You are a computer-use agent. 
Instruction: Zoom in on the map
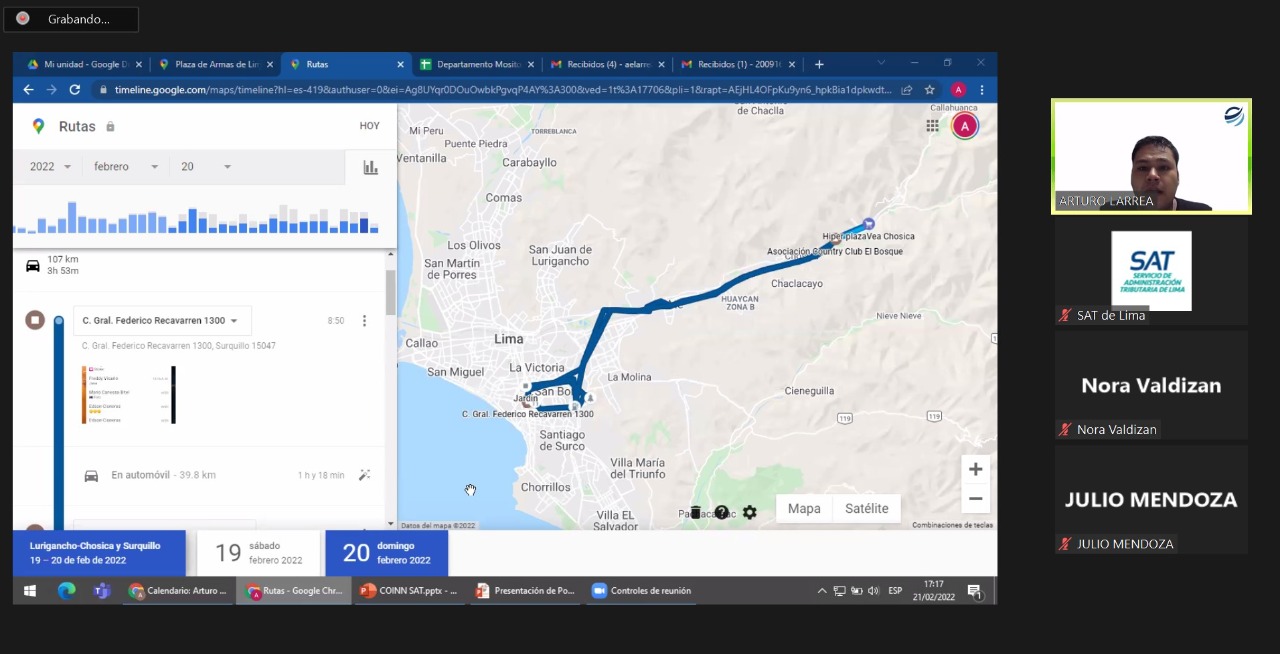coord(975,469)
